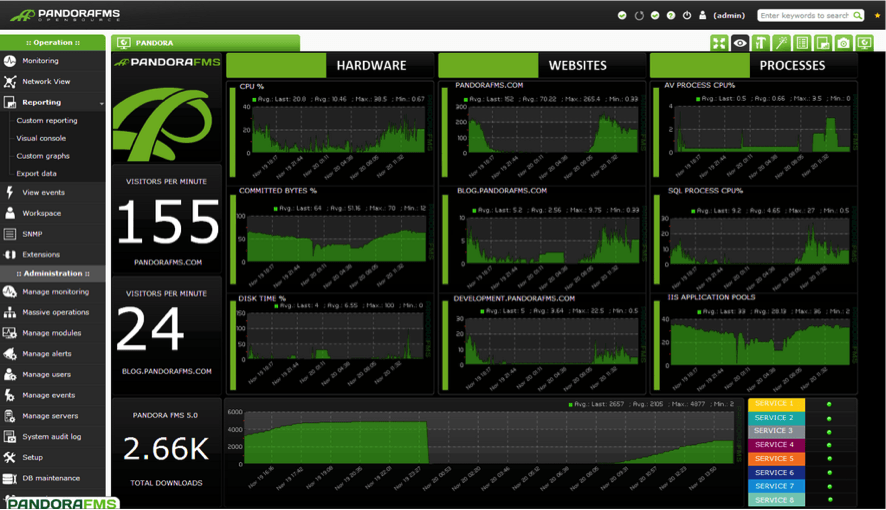The image size is (886, 510).
Task: Toggle the eye view mode tab
Action: (740, 43)
